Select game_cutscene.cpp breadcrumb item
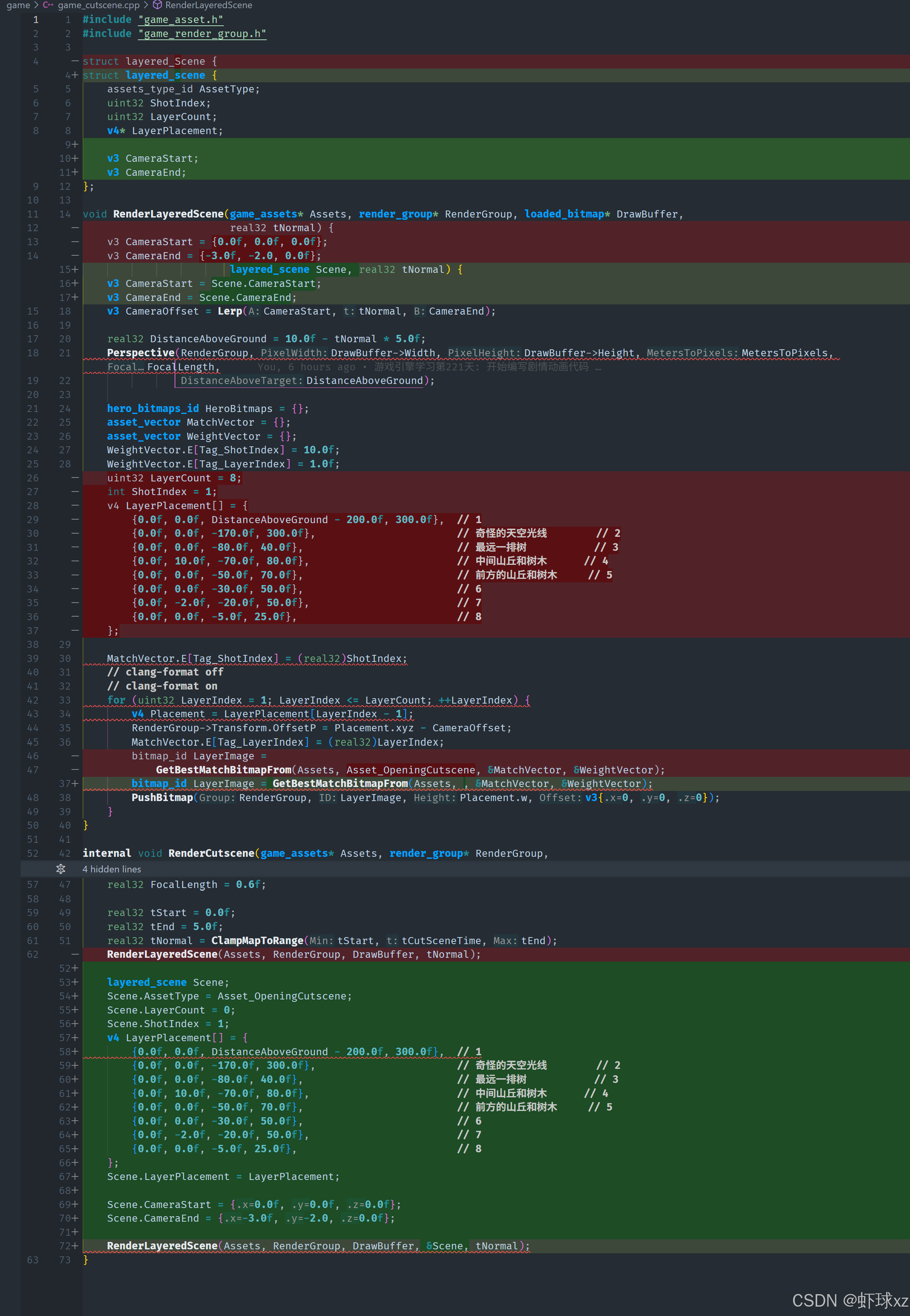 99,5
